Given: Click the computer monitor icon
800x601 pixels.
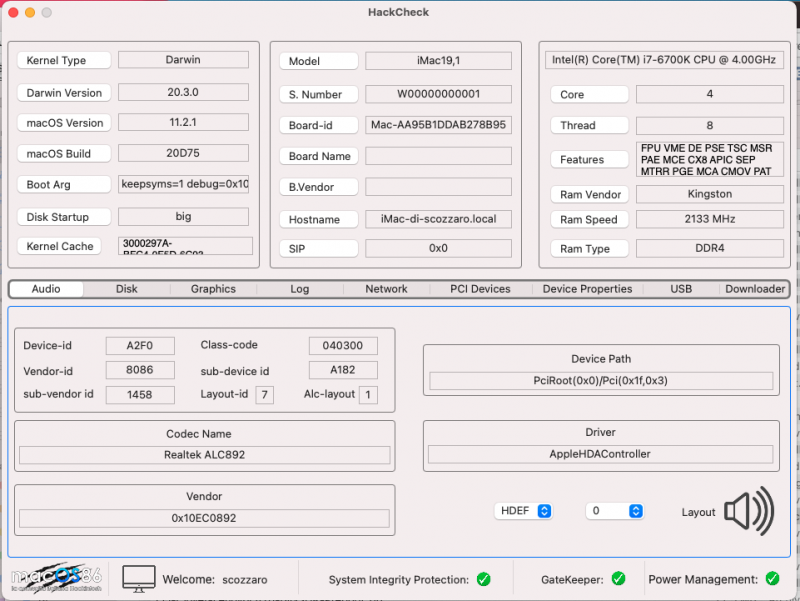Looking at the screenshot, I should (139, 578).
